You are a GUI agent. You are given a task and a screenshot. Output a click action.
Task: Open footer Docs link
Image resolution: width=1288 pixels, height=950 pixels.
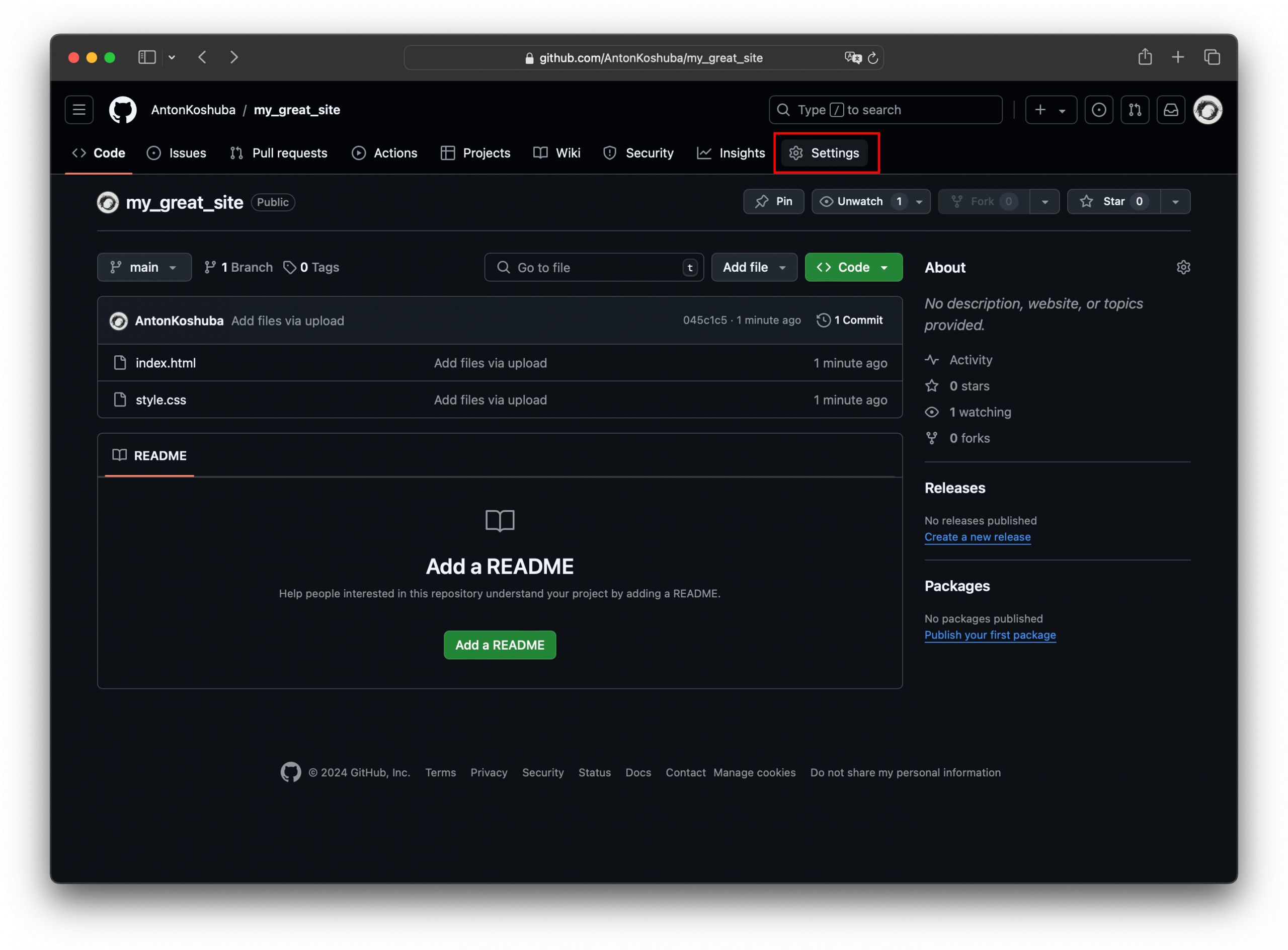tap(638, 773)
